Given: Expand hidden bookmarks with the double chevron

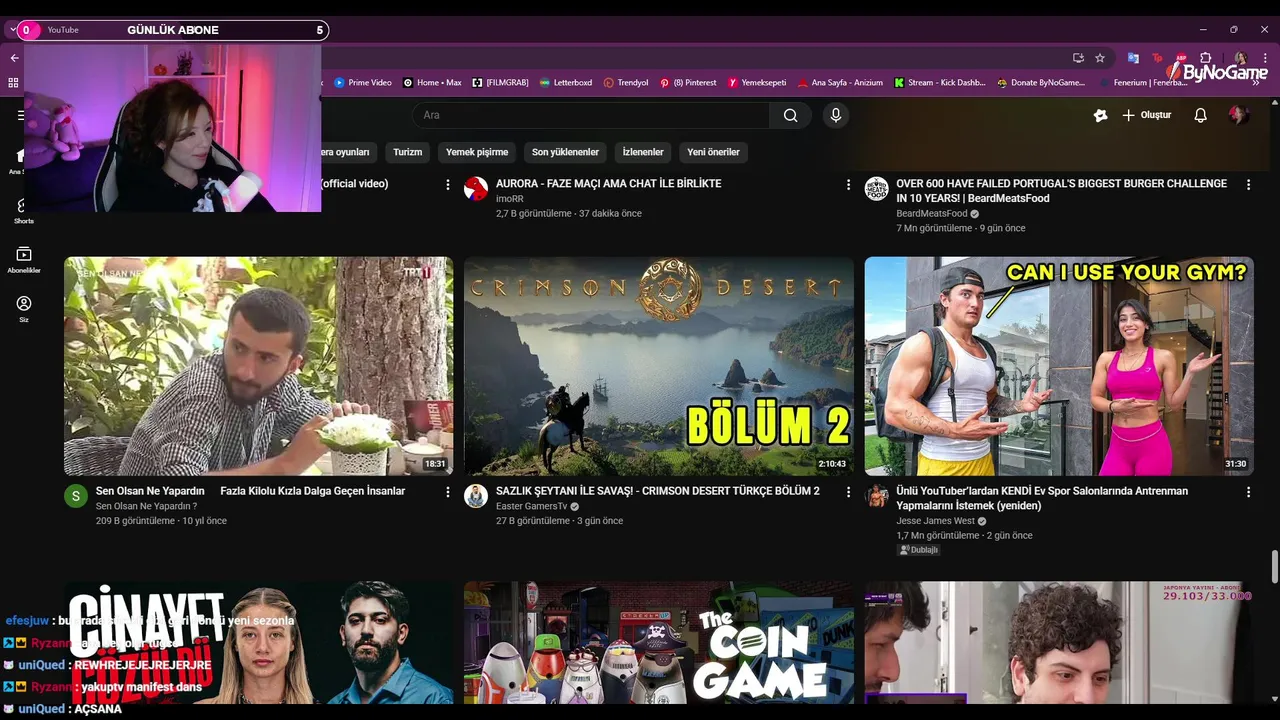Looking at the screenshot, I should (x=1257, y=83).
